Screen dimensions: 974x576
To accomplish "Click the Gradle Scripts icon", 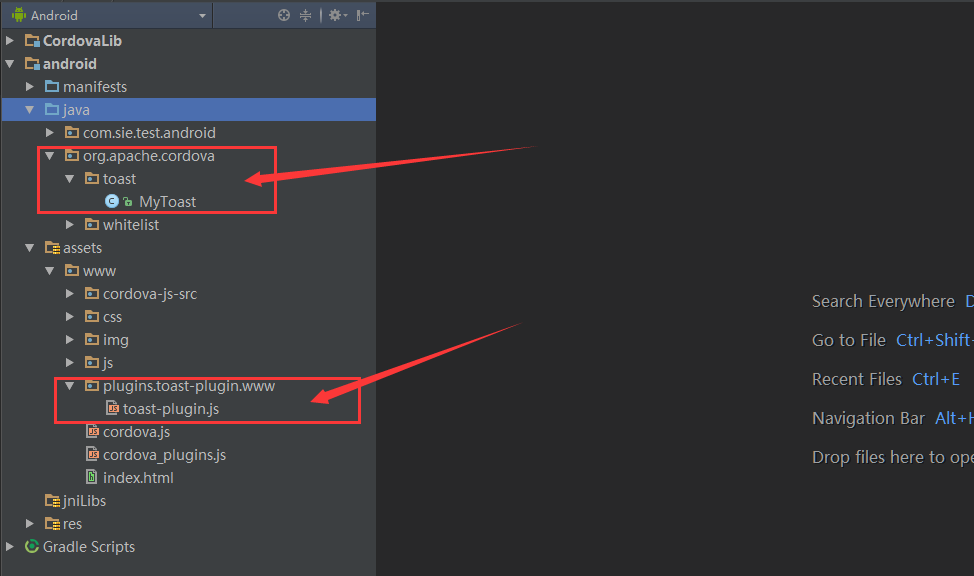I will 32,546.
